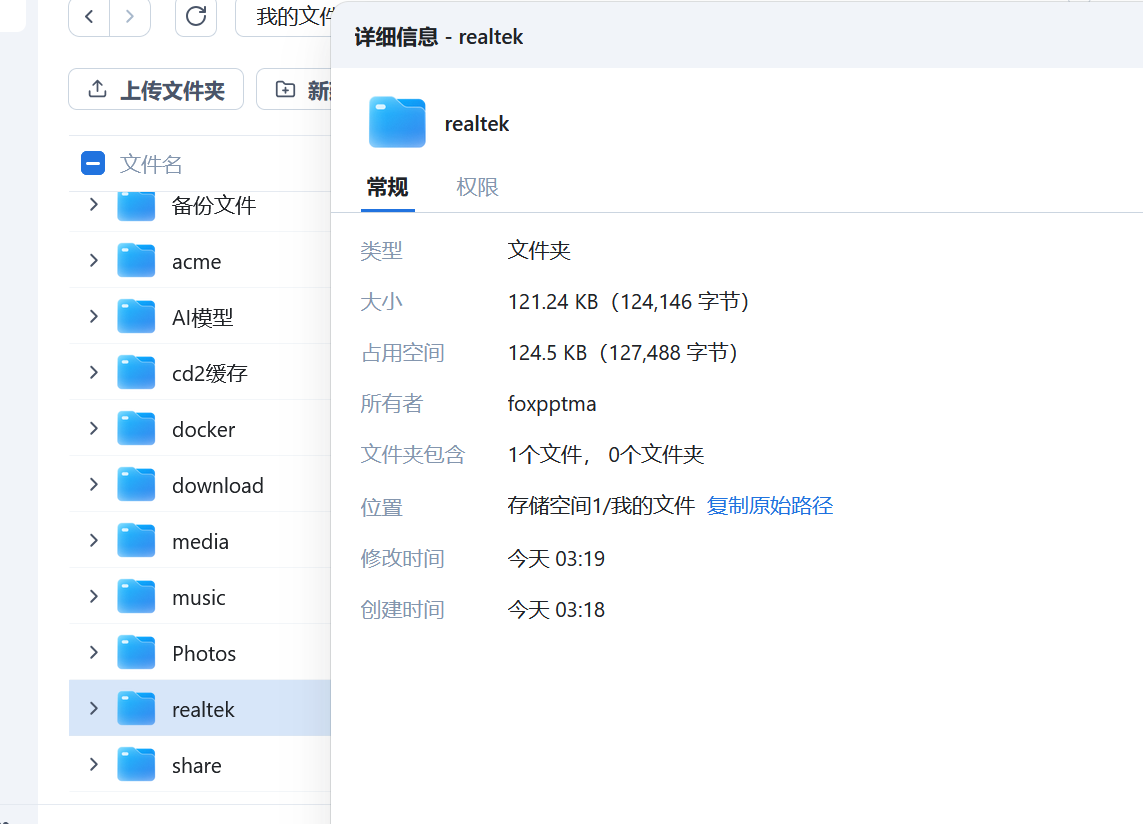Screen dimensions: 1143x824
Task: Click the 复制原始路径 link
Action: click(770, 505)
